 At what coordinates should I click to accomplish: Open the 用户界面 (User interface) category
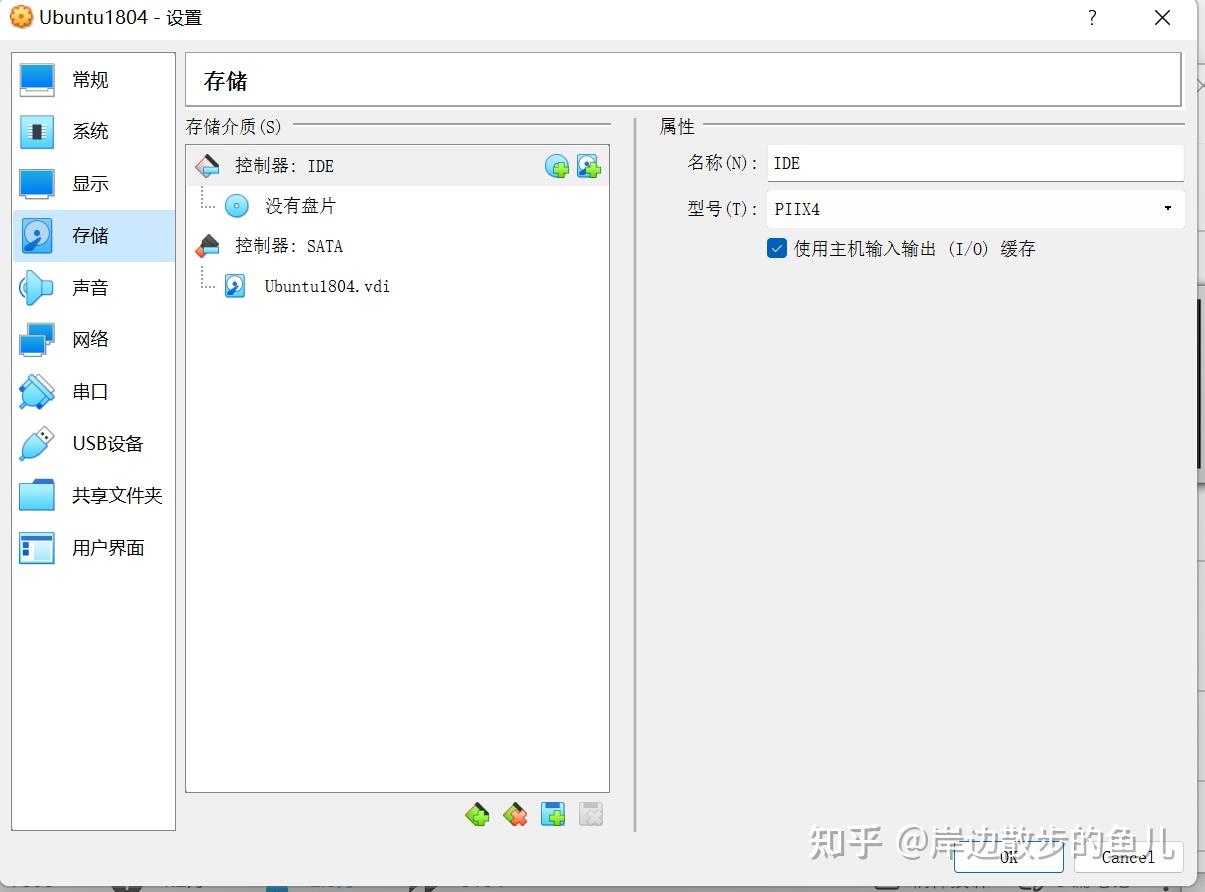94,548
